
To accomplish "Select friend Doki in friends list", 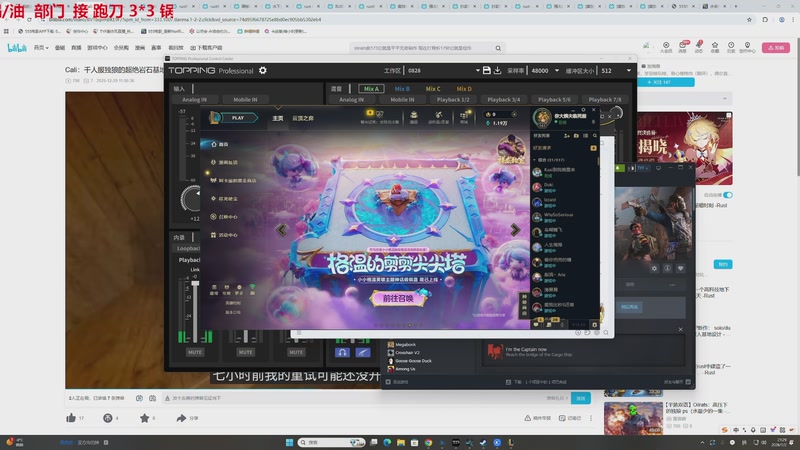I will coord(564,187).
